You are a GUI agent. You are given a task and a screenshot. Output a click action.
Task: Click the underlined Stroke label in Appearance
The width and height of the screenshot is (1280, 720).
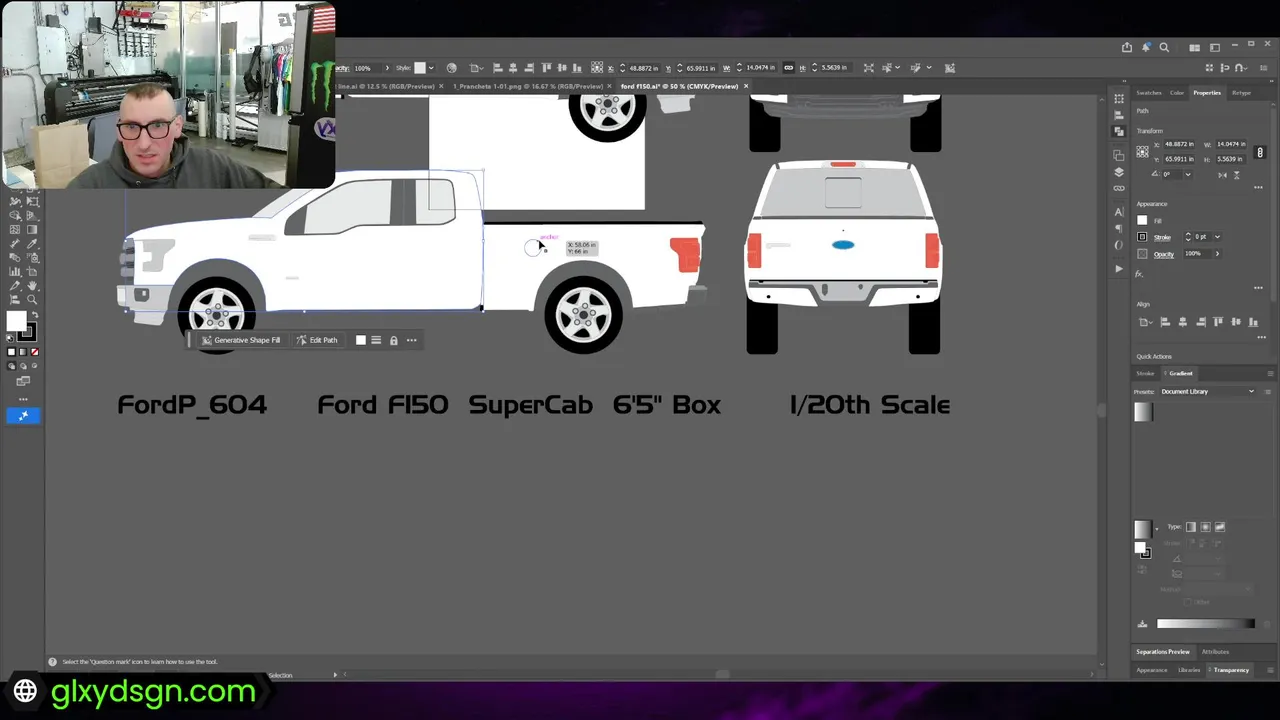point(1162,238)
